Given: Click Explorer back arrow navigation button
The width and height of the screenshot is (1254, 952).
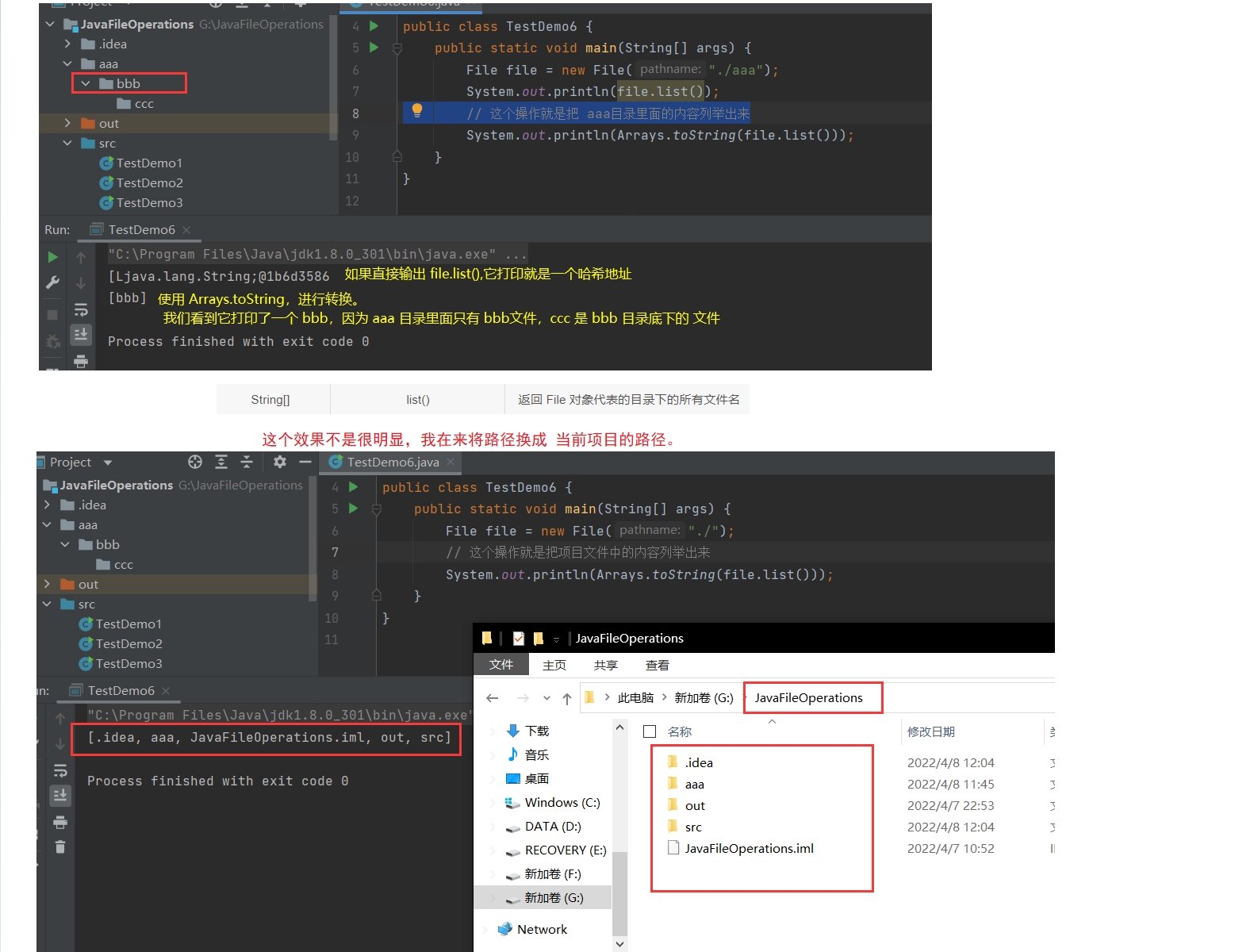Looking at the screenshot, I should click(x=492, y=698).
